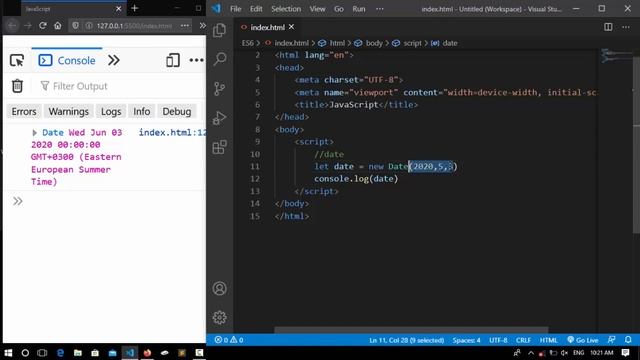Clear the console with trash icon

pos(17,86)
